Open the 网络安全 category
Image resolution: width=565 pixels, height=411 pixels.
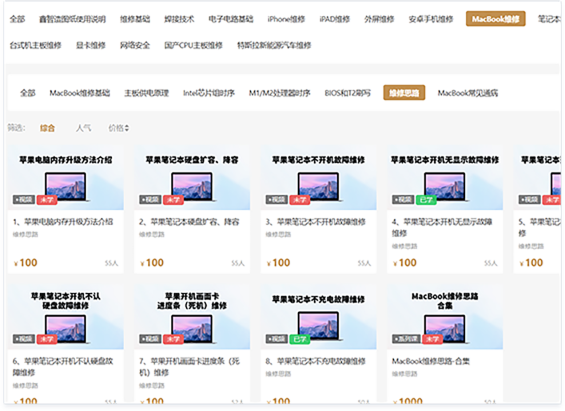click(135, 45)
